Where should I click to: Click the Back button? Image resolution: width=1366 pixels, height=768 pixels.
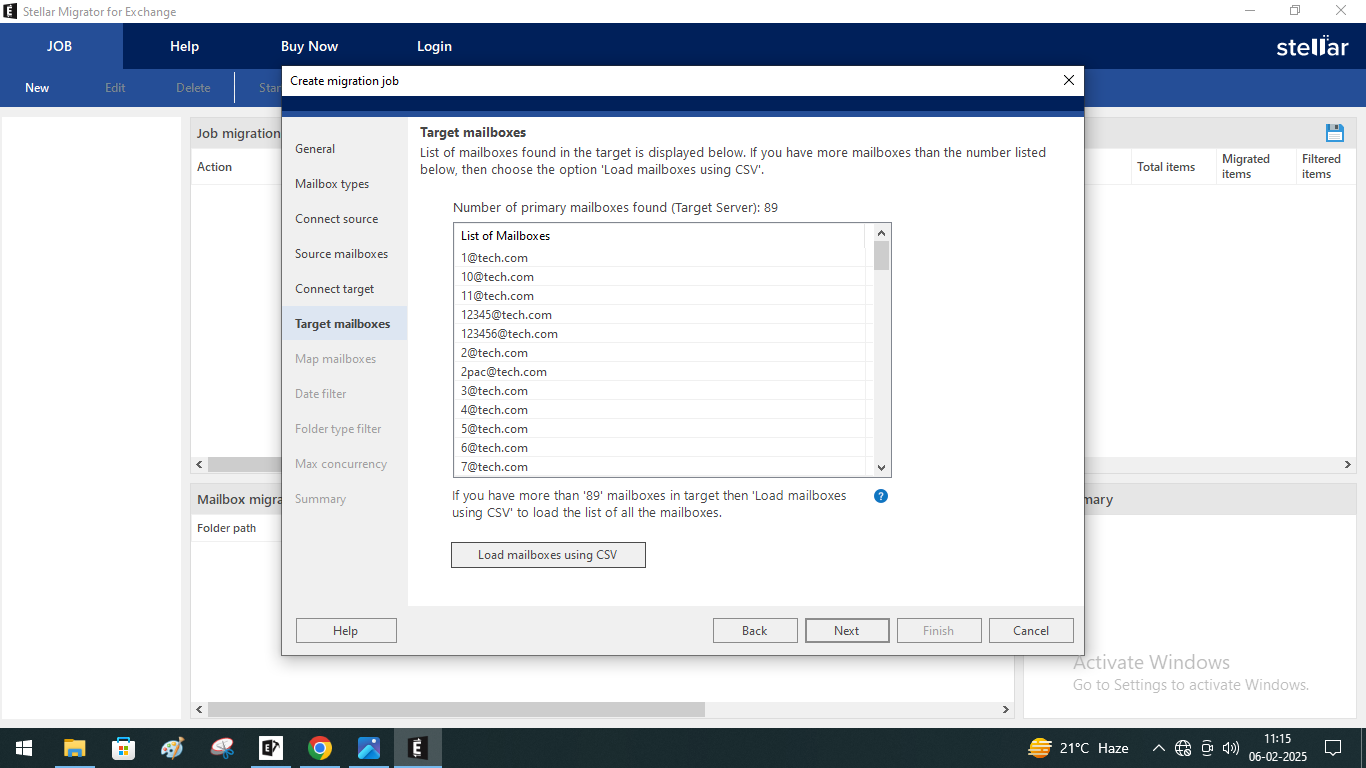point(755,630)
